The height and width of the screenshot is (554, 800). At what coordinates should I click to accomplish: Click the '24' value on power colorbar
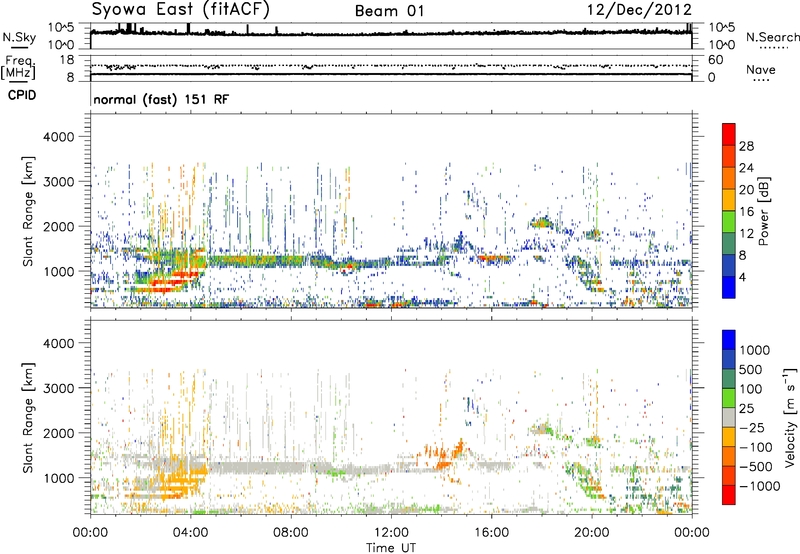point(746,168)
